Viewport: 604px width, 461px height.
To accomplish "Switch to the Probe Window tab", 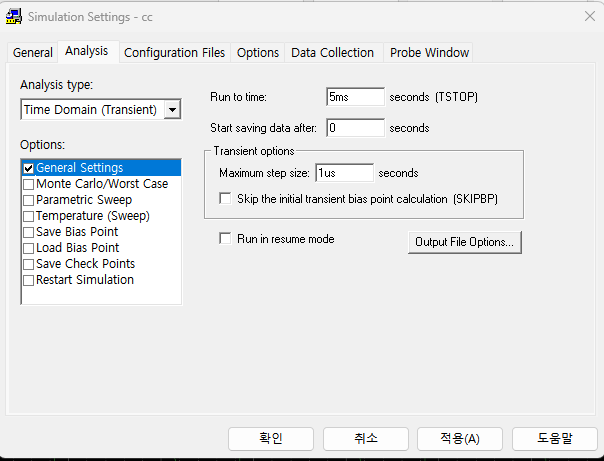I will point(430,52).
